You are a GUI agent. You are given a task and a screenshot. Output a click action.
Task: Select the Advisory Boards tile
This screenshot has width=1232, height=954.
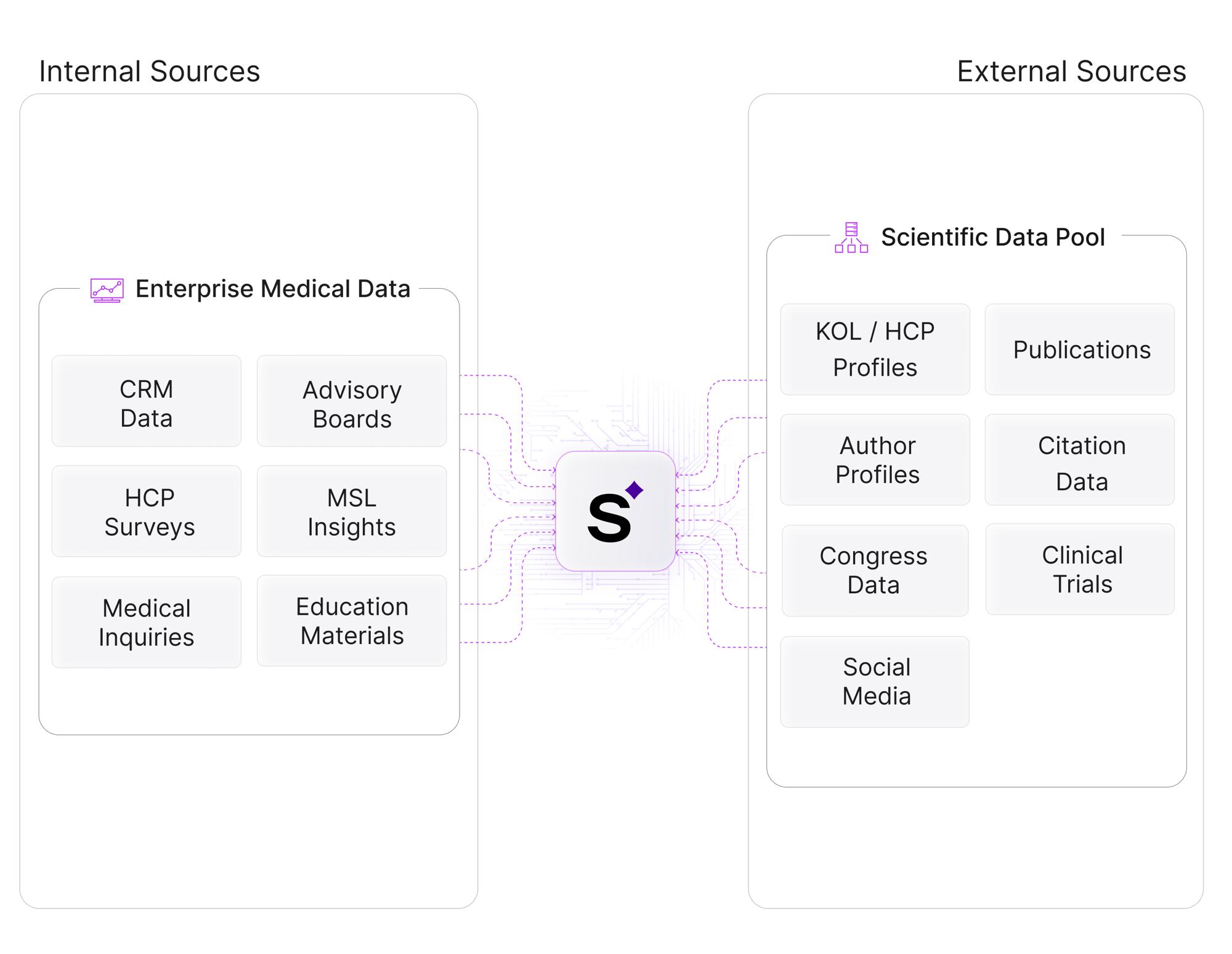(352, 401)
